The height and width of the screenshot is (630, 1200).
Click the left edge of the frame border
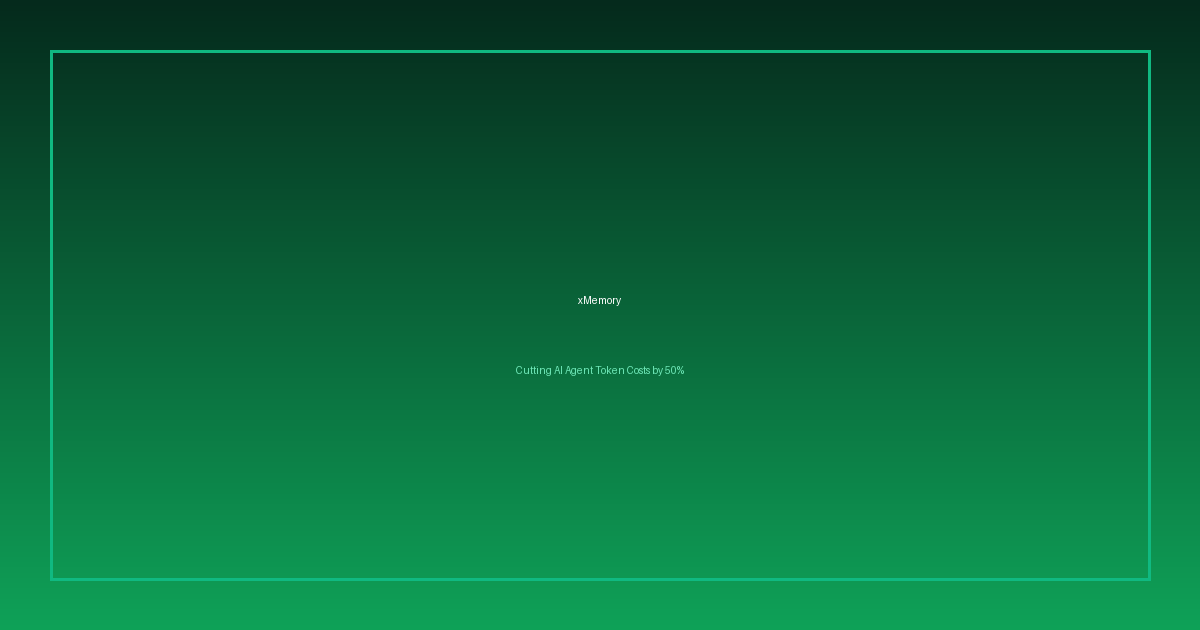(x=51, y=315)
